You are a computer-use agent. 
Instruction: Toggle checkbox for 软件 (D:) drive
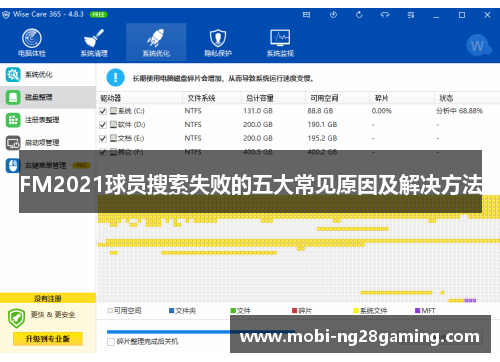point(103,125)
